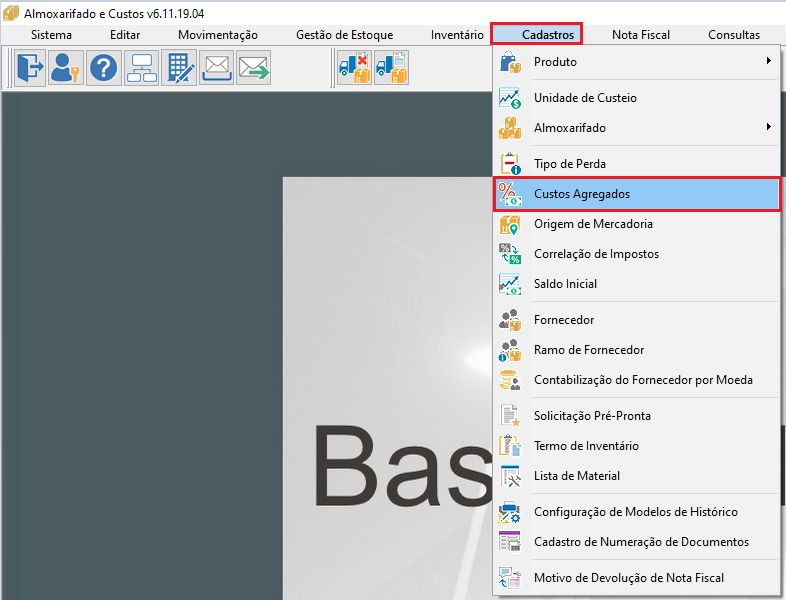The height and width of the screenshot is (600, 786).
Task: Expand the Almoxarifado submenu arrow
Action: (768, 127)
